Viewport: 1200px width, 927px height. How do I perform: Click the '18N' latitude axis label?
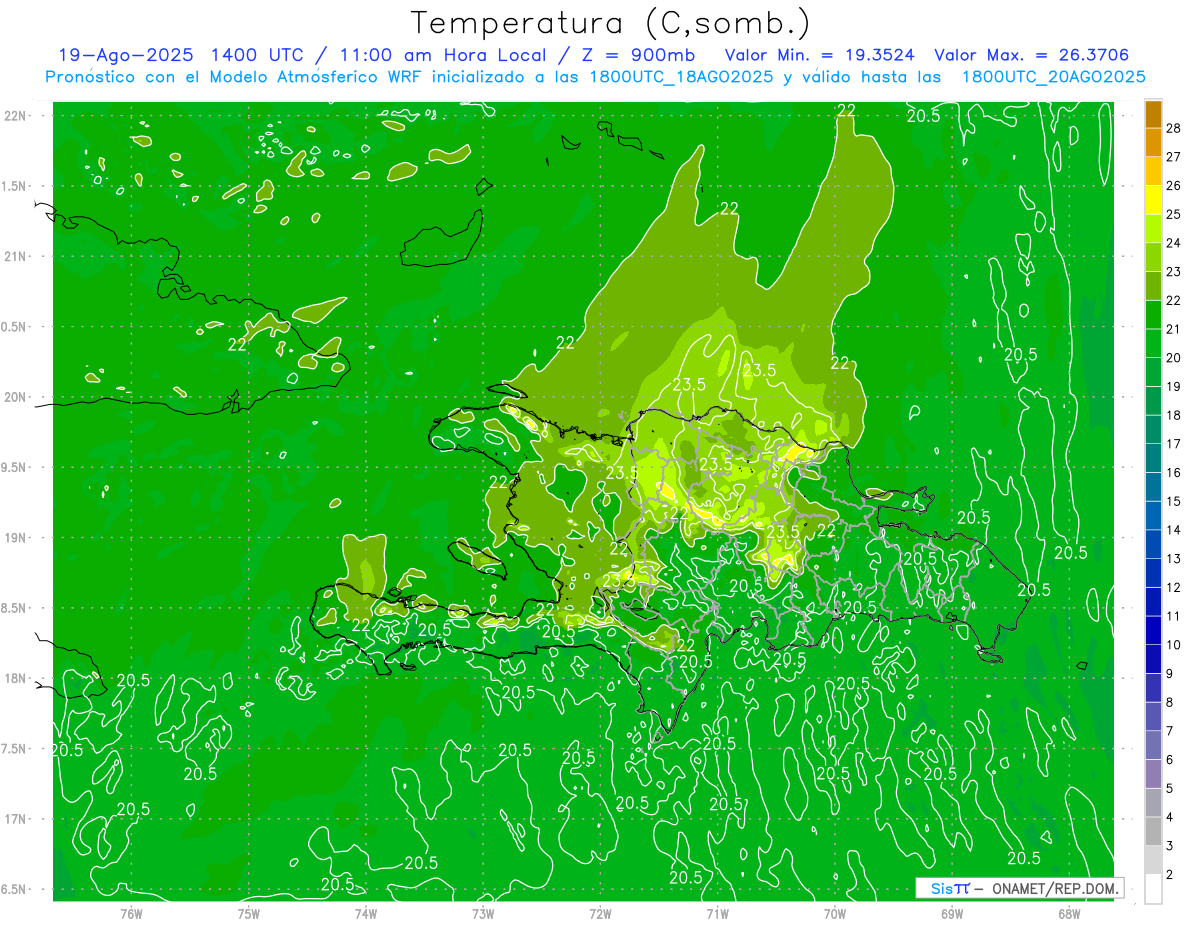tap(15, 678)
